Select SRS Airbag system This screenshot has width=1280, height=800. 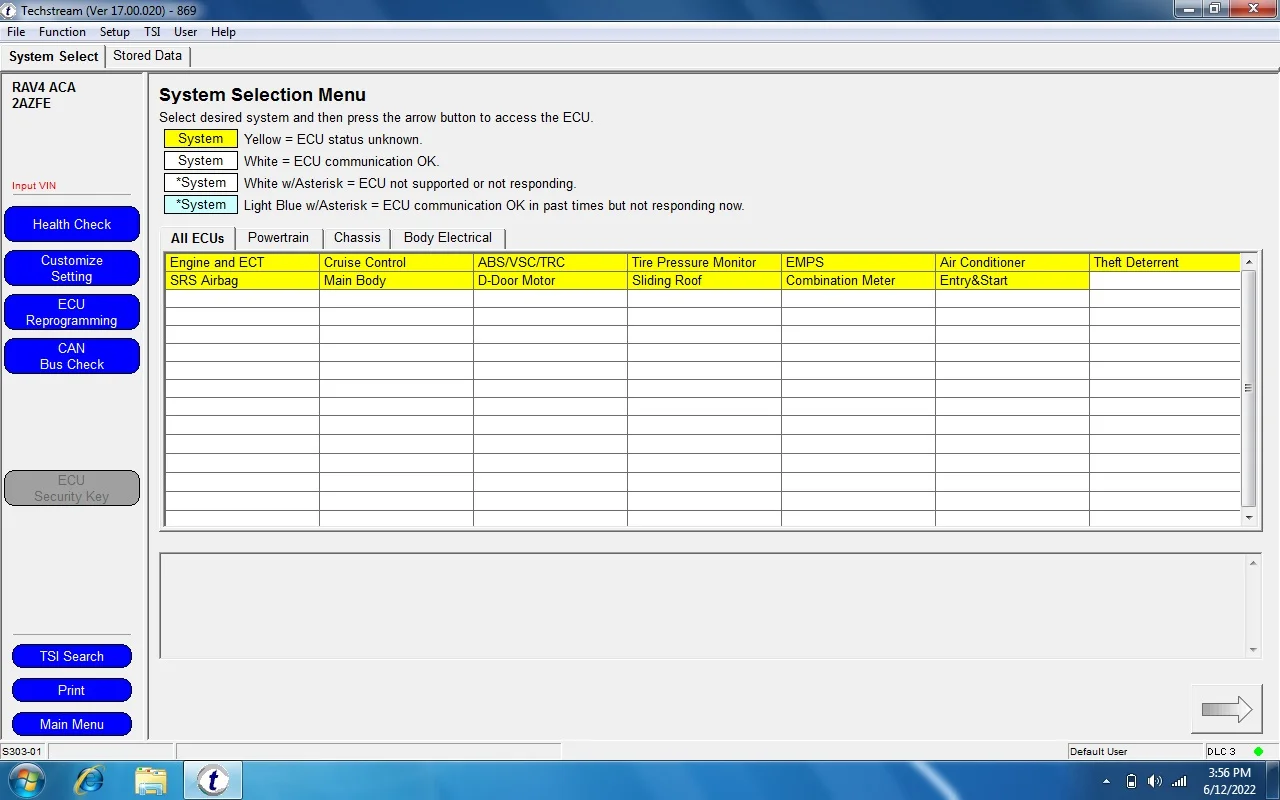click(x=242, y=281)
